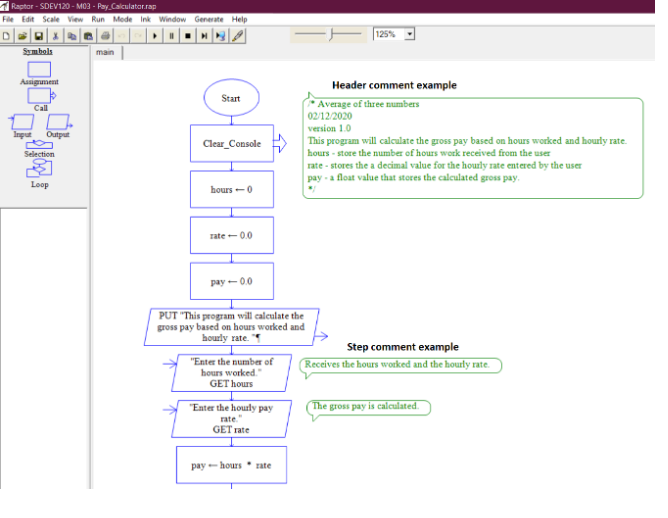668x518 pixels.
Task: Select the hours ← 0 assignment box
Action: pyautogui.click(x=232, y=190)
